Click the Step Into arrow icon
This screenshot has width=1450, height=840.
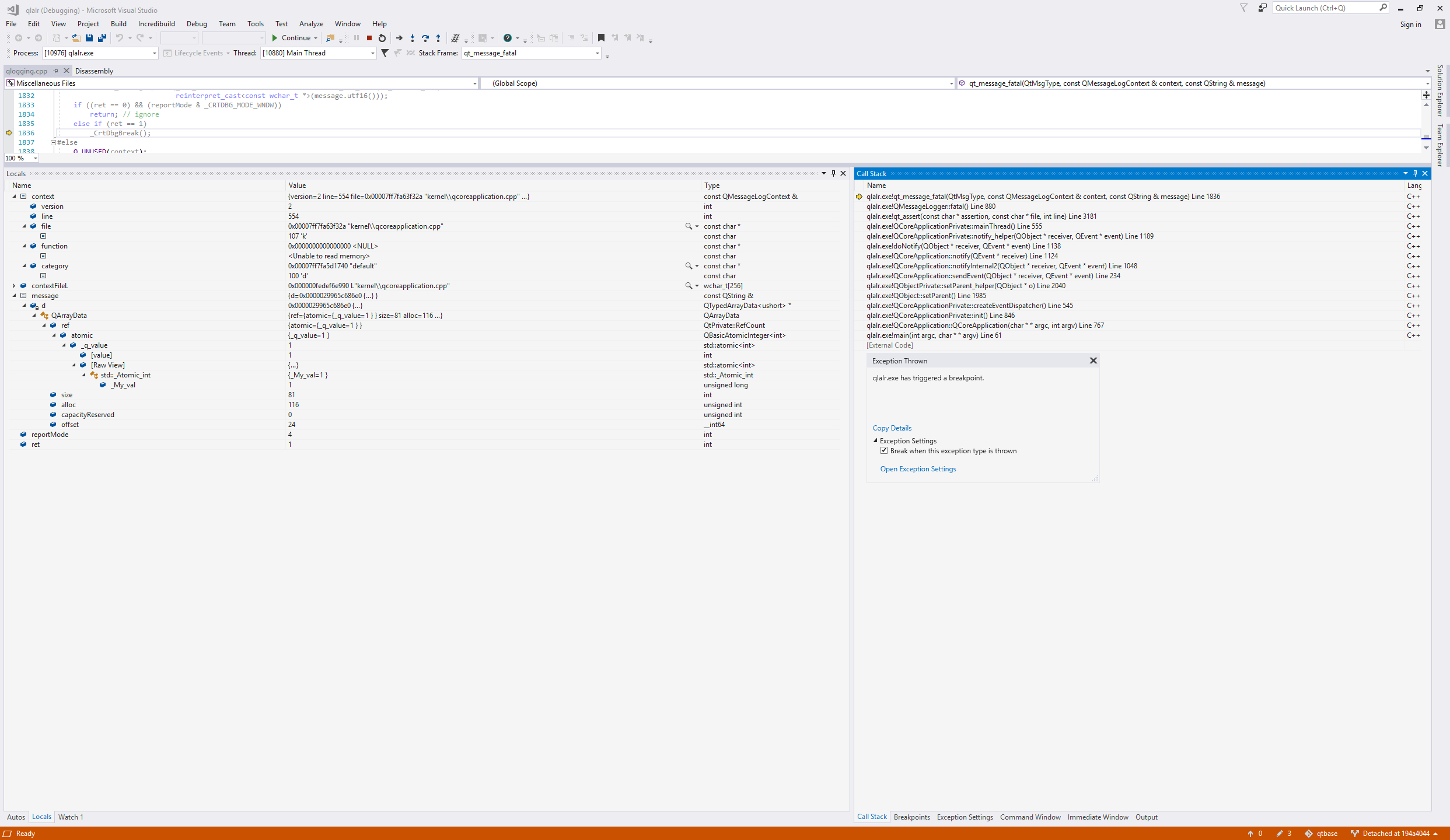click(413, 38)
